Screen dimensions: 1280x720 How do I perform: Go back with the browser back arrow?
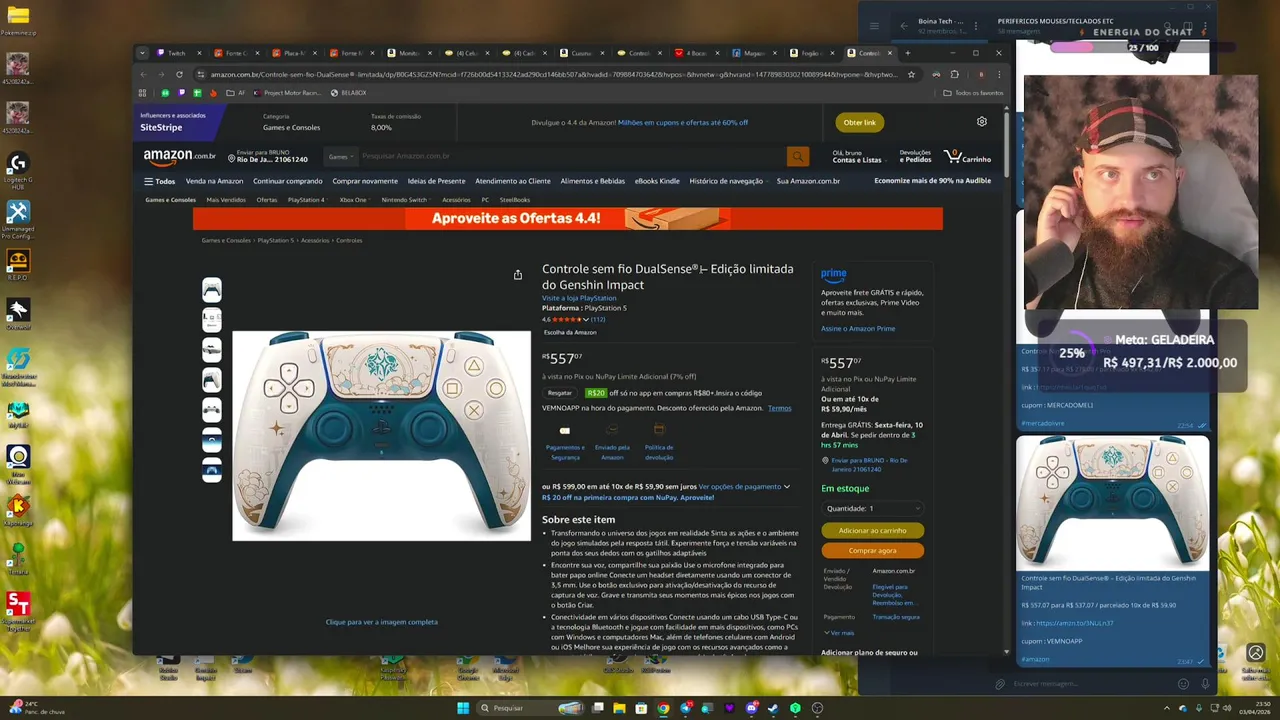pos(143,74)
